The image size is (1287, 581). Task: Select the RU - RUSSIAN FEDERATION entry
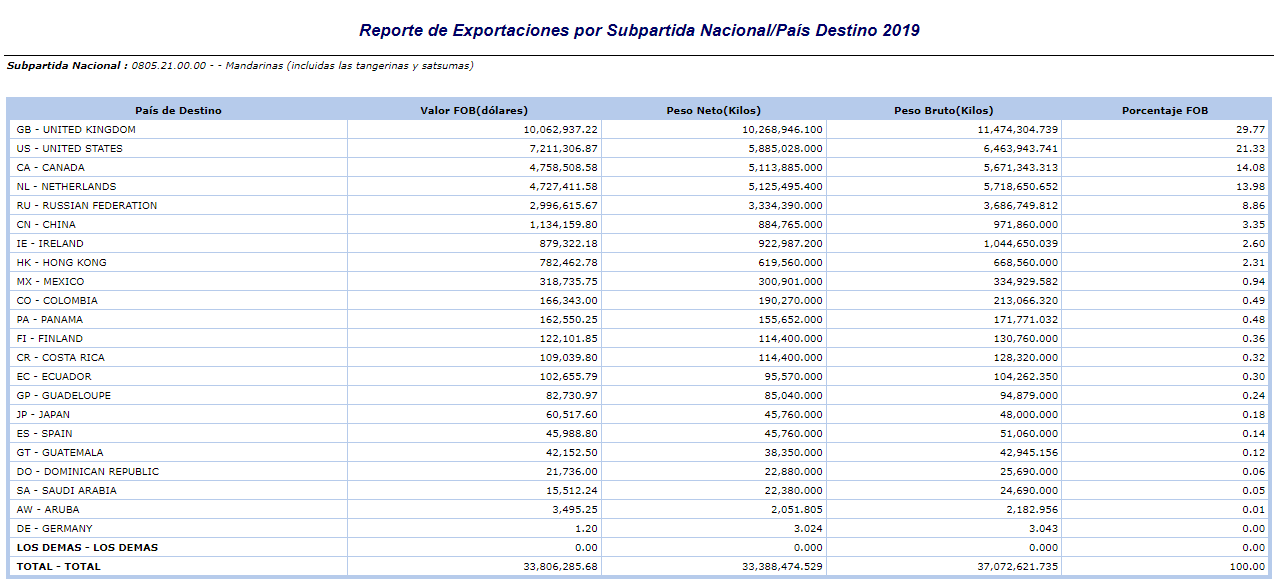[87, 206]
